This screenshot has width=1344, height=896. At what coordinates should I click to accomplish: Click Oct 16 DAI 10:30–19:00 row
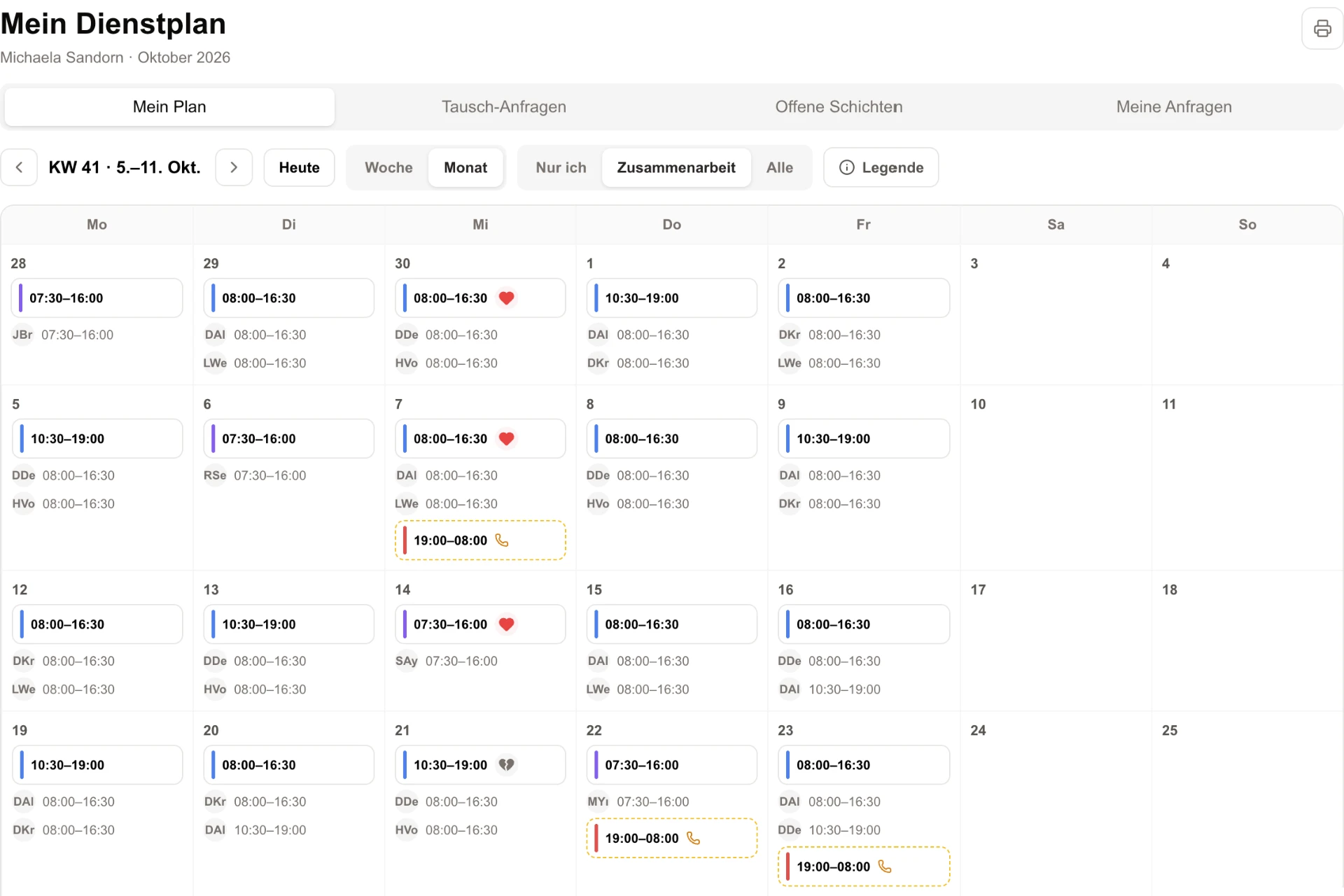click(x=863, y=689)
